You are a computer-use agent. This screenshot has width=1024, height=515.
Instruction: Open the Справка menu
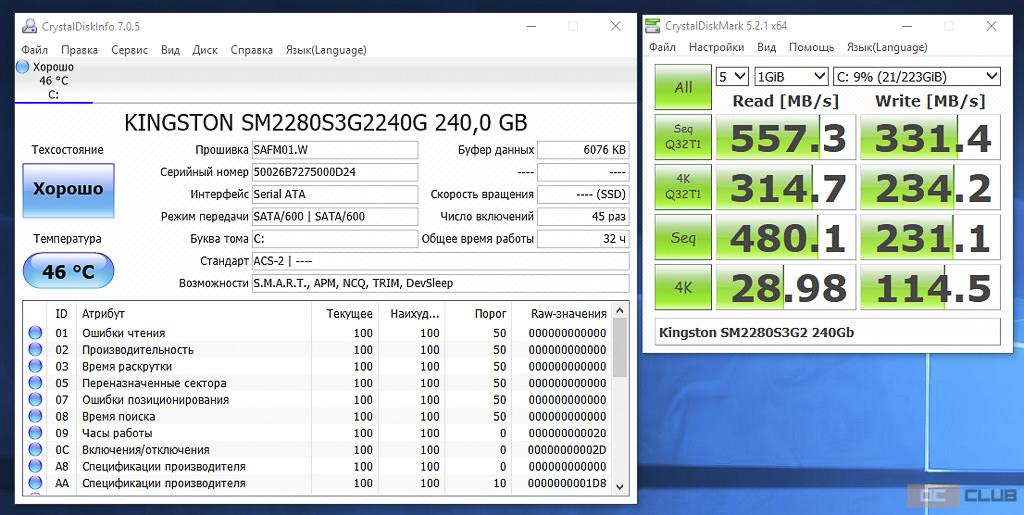pos(251,50)
